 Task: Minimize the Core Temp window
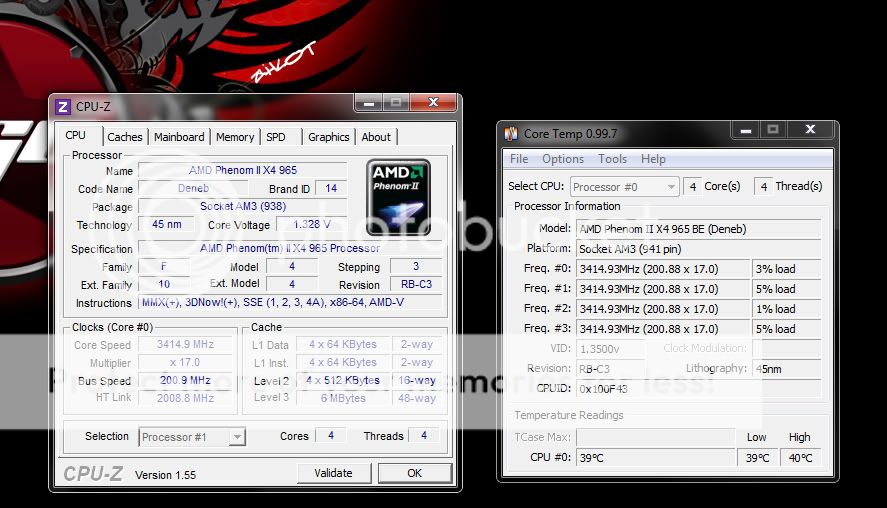tap(746, 130)
